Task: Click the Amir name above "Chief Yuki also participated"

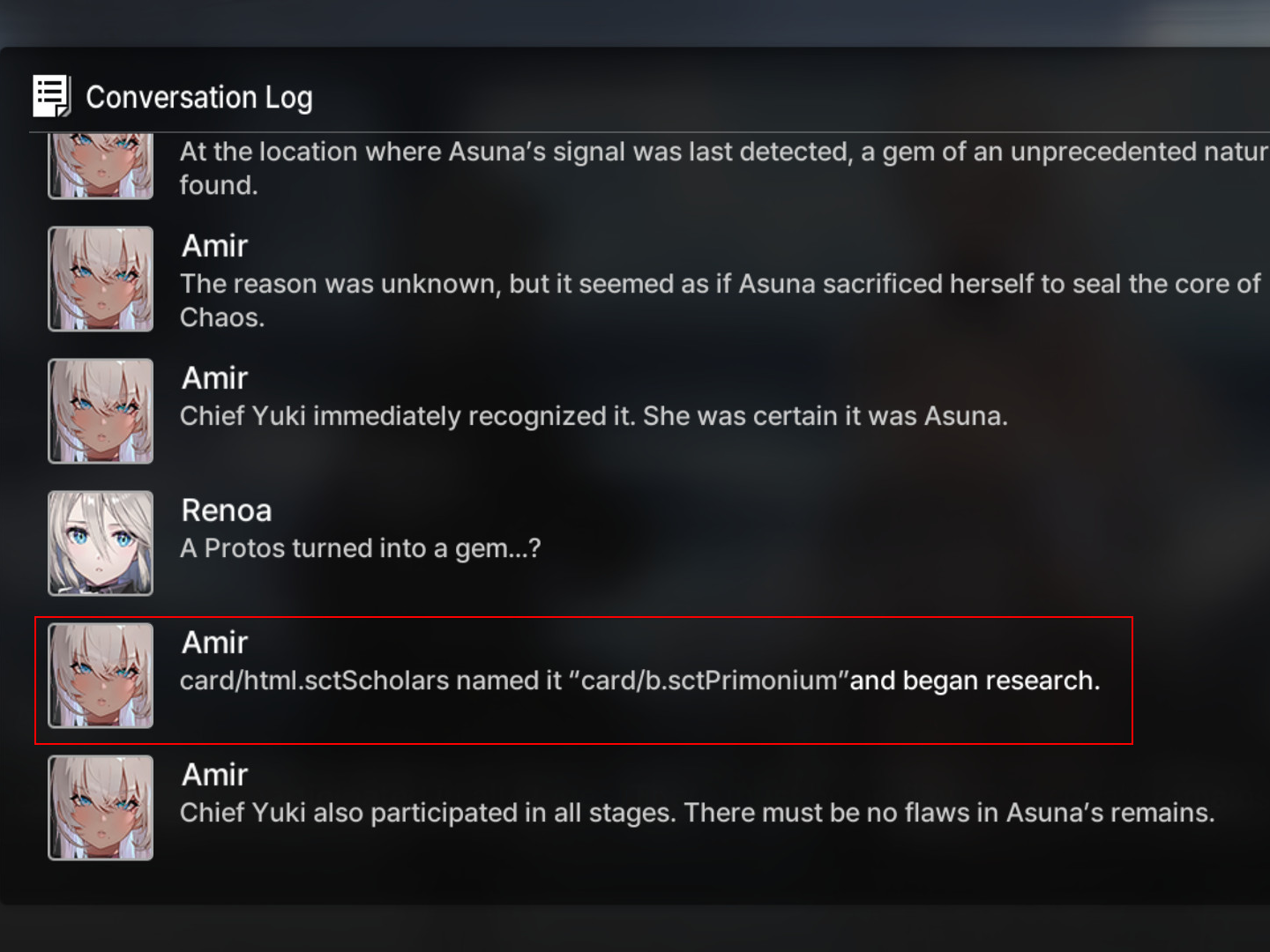Action: pos(214,775)
